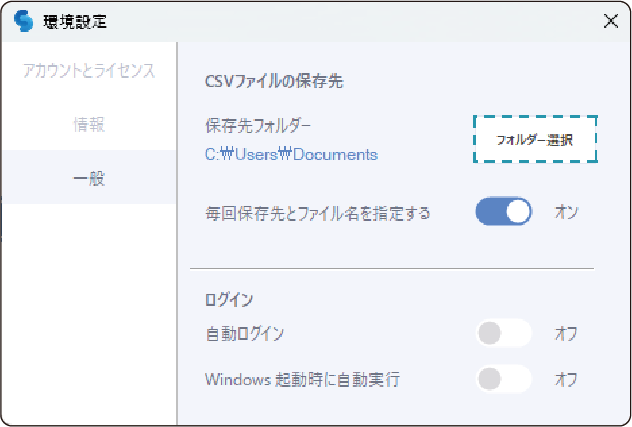Click the app logo icon in title bar
632x427 pixels.
pyautogui.click(x=23, y=21)
